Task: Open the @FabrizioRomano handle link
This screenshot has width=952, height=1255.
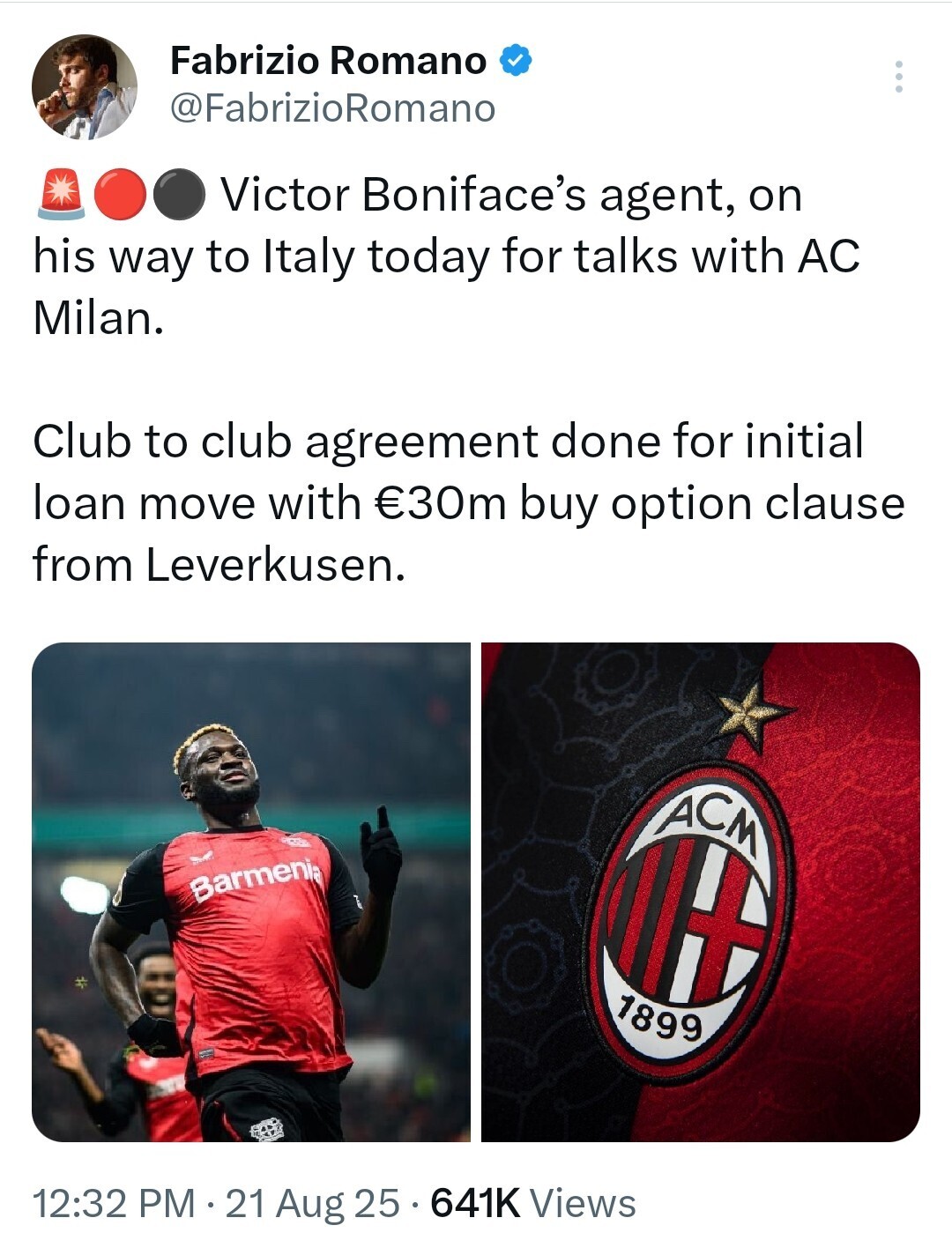Action: (332, 108)
